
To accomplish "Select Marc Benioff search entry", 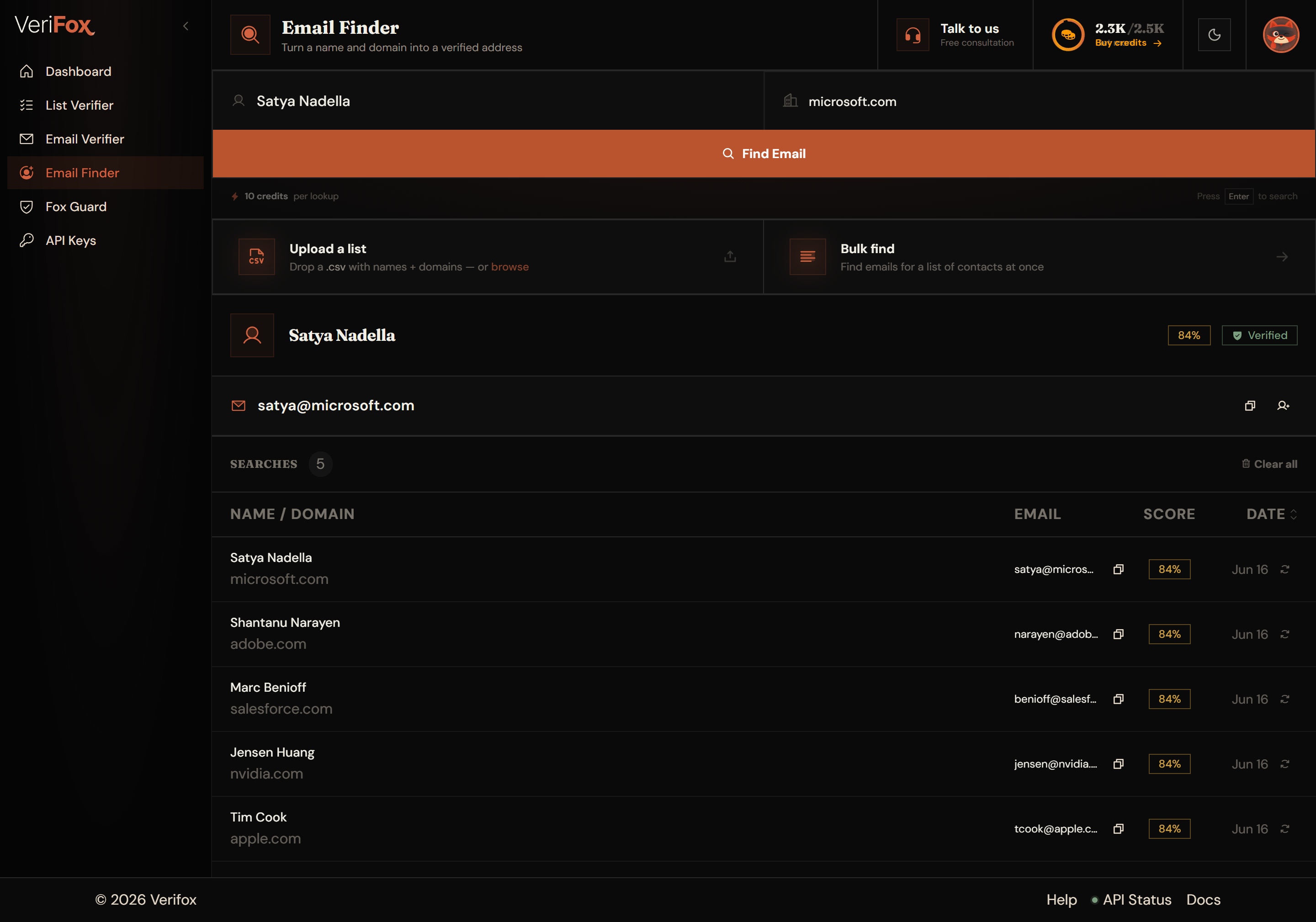I will pos(764,699).
